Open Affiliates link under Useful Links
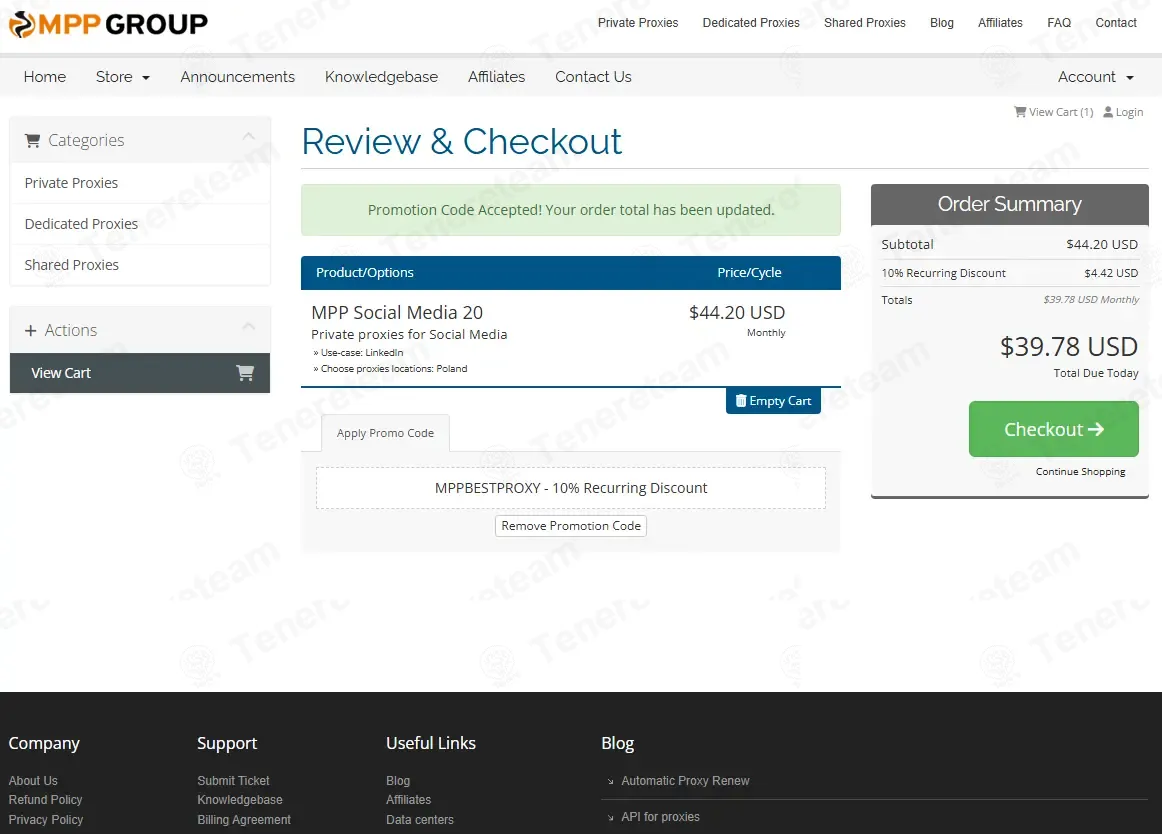Image resolution: width=1162 pixels, height=834 pixels. (408, 800)
